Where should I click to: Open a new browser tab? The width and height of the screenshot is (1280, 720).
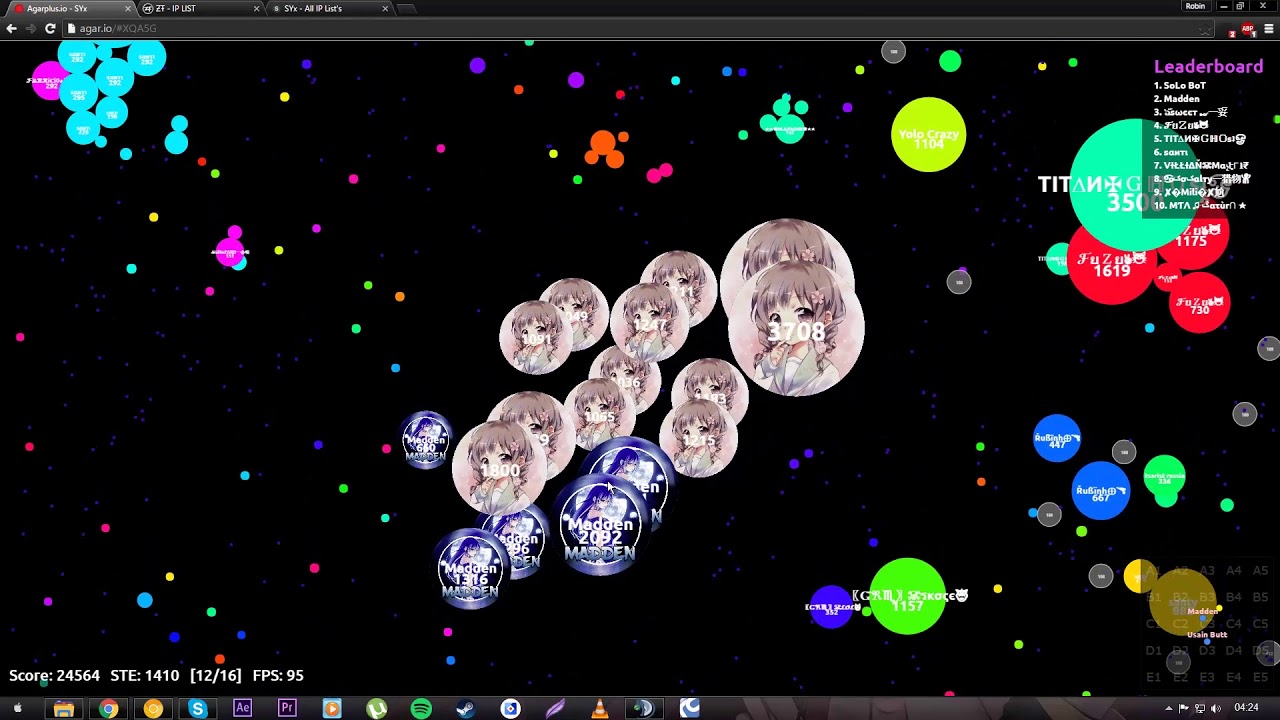click(406, 8)
